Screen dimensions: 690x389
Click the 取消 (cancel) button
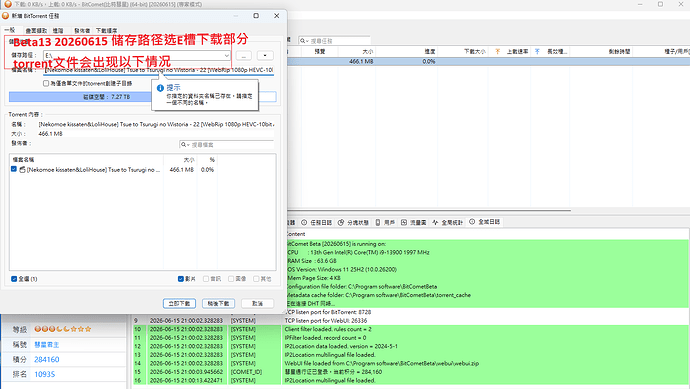pos(257,304)
